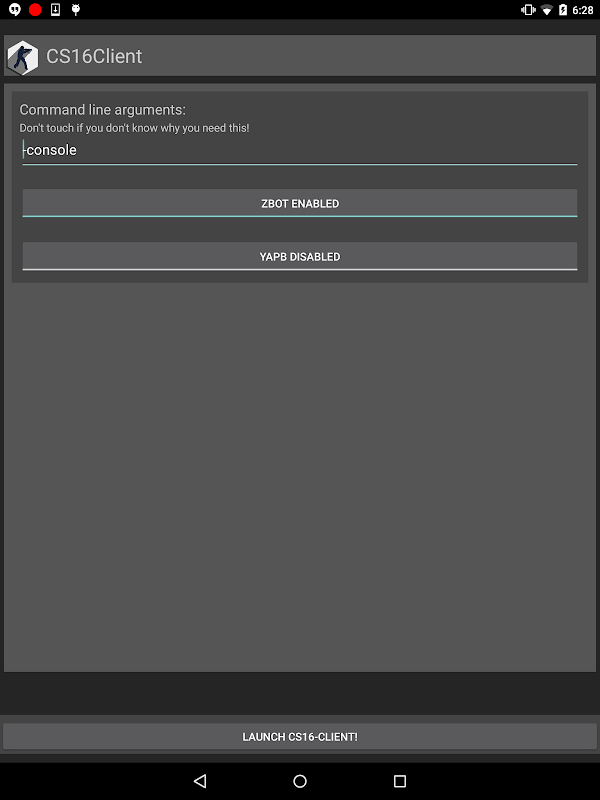Tap the Android debug notification icon
The image size is (600, 800).
coord(76,10)
